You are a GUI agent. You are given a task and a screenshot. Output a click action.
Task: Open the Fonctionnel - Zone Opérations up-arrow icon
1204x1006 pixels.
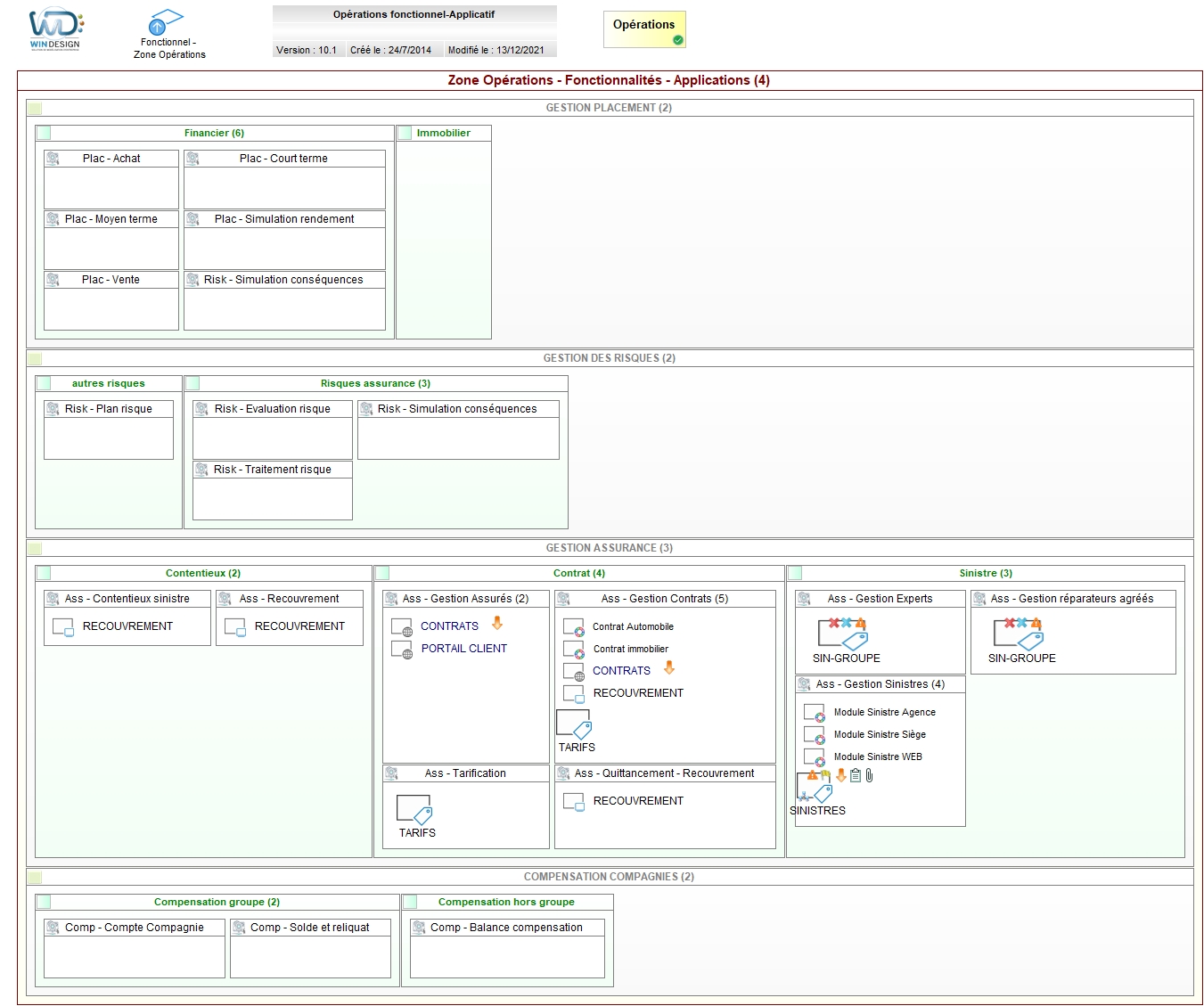pyautogui.click(x=165, y=22)
